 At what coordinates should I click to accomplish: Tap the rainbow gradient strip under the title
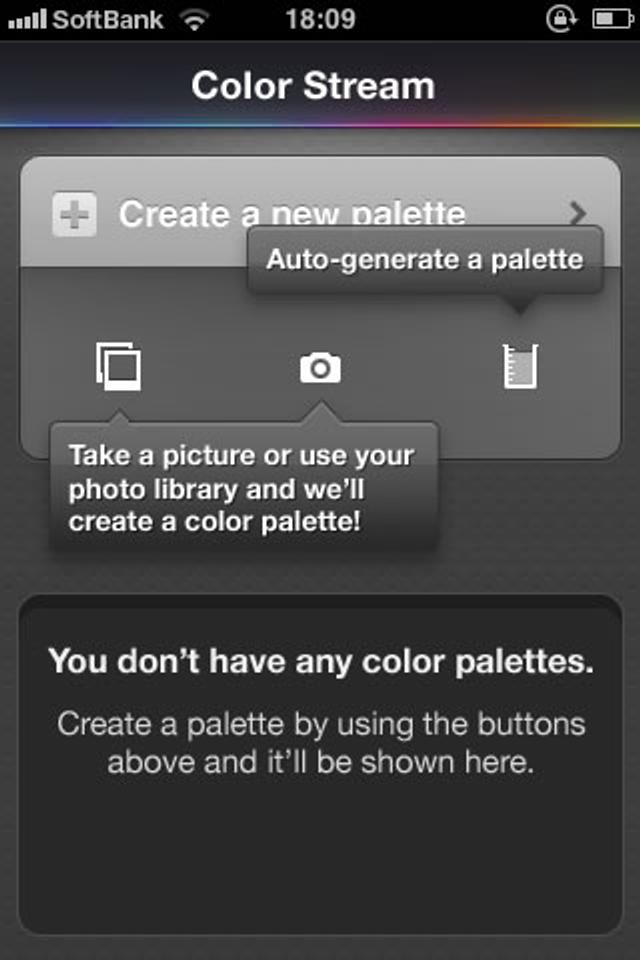(320, 122)
